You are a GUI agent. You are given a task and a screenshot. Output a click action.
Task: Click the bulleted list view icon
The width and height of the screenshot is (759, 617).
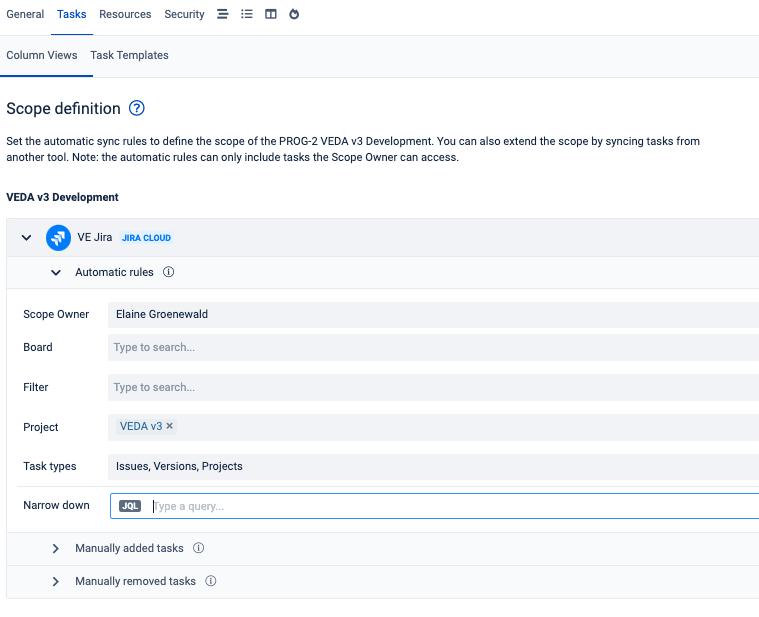pos(247,14)
